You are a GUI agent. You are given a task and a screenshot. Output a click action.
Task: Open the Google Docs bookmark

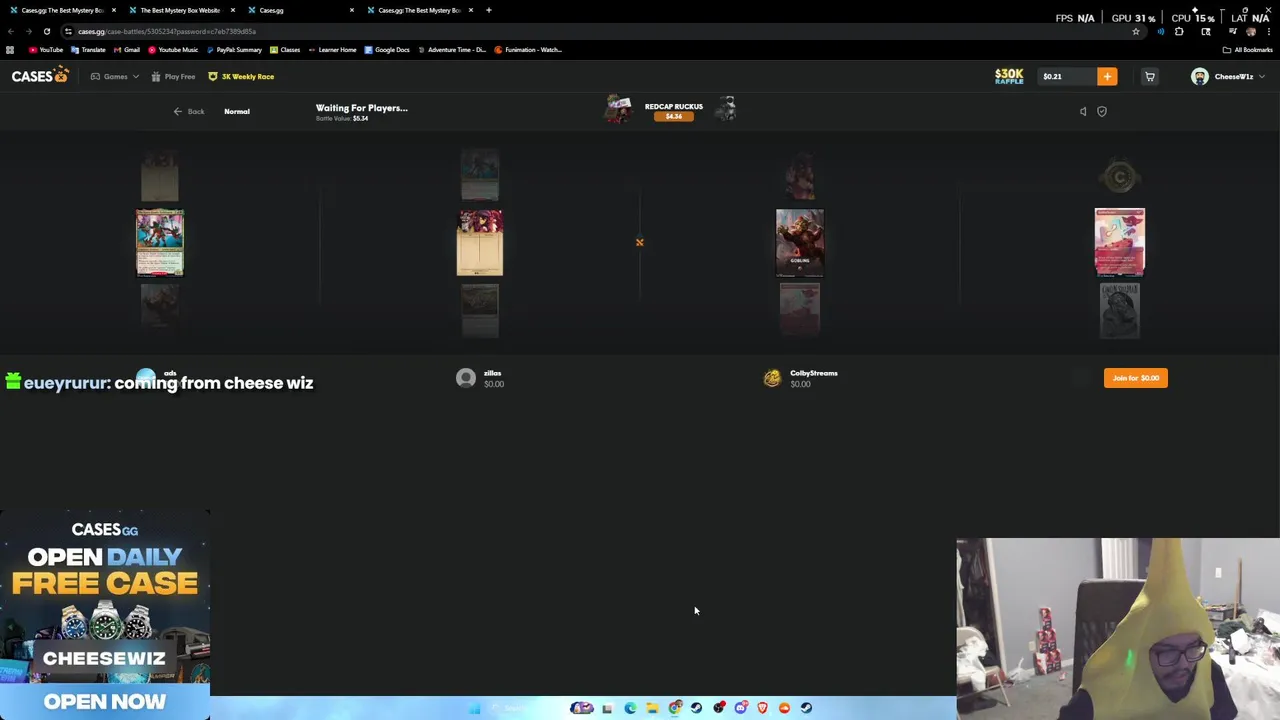click(387, 50)
